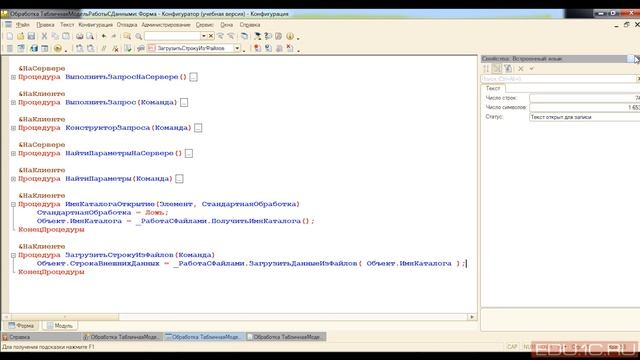Open the Конфигурация menu
Viewport: 640px width, 360px height.
pos(96,25)
